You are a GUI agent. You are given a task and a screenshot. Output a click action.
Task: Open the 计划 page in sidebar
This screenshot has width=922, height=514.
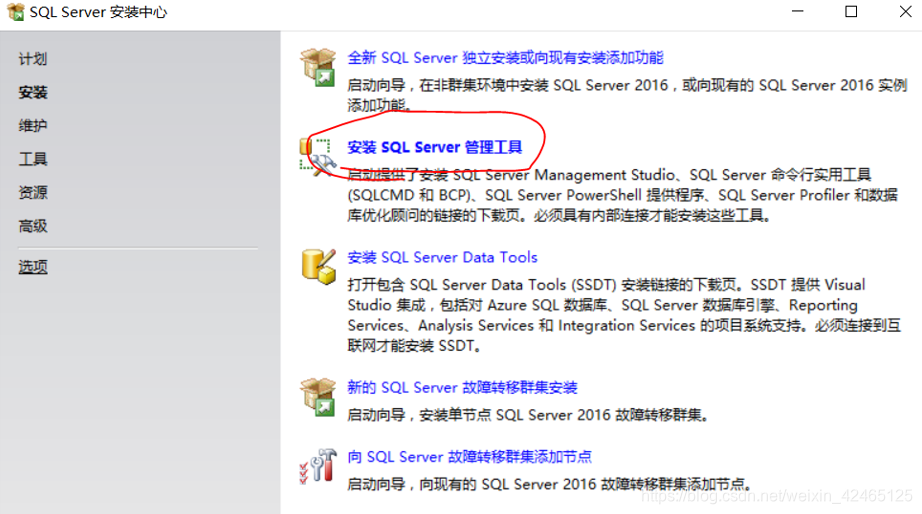[32, 59]
